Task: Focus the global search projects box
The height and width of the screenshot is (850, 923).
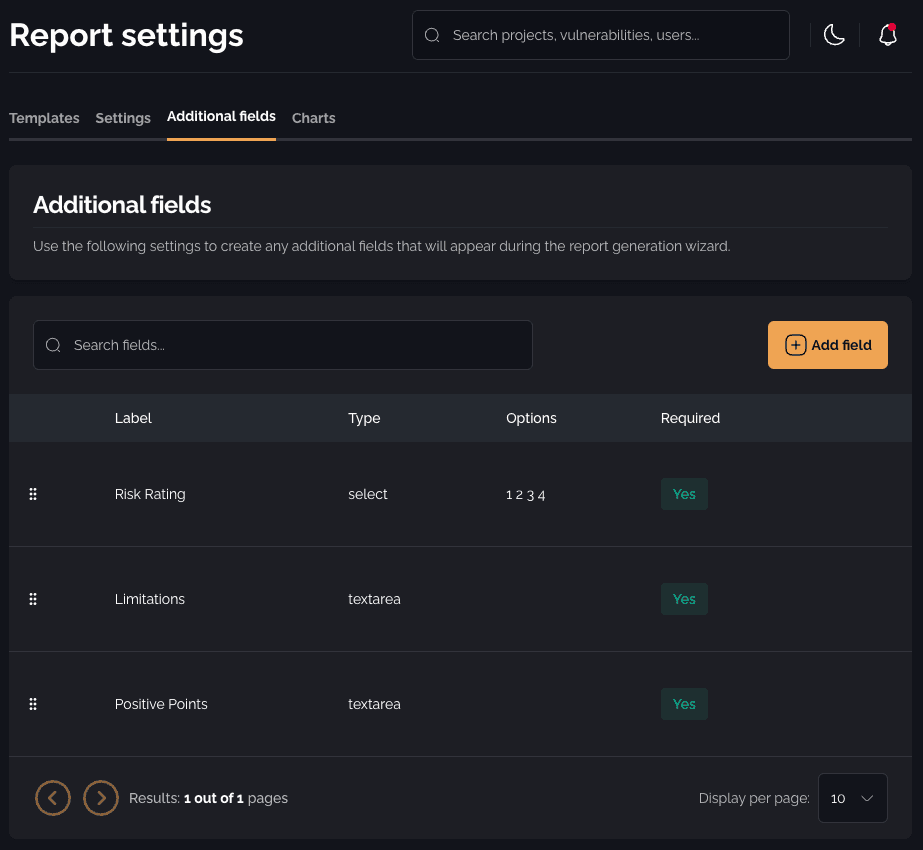Action: click(x=610, y=35)
